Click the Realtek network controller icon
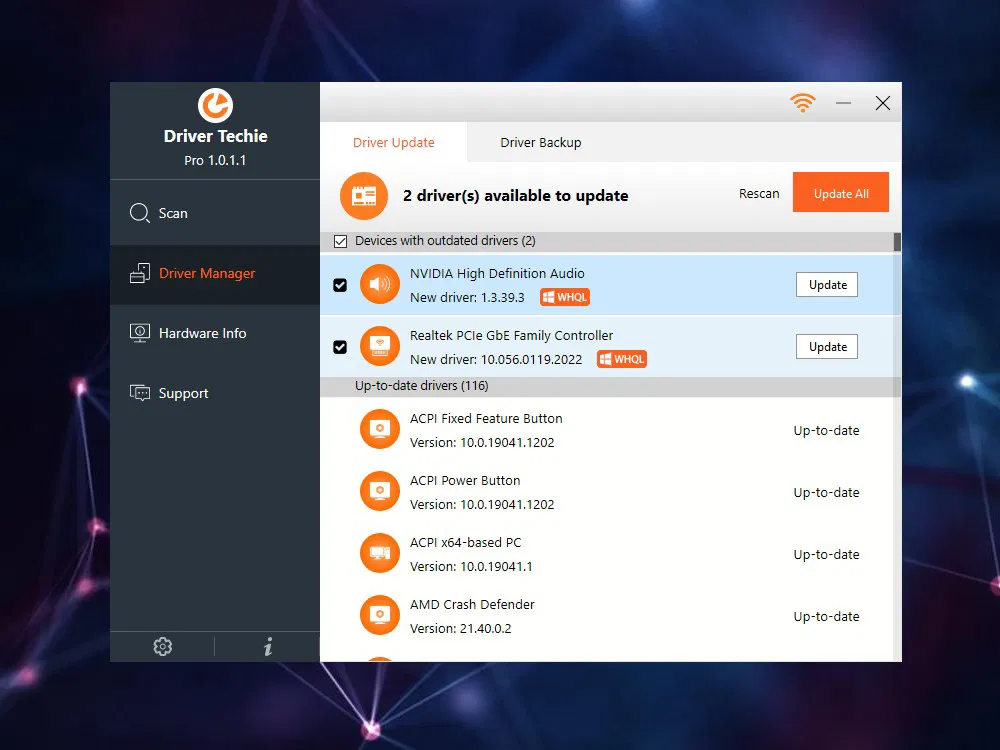 (x=379, y=346)
